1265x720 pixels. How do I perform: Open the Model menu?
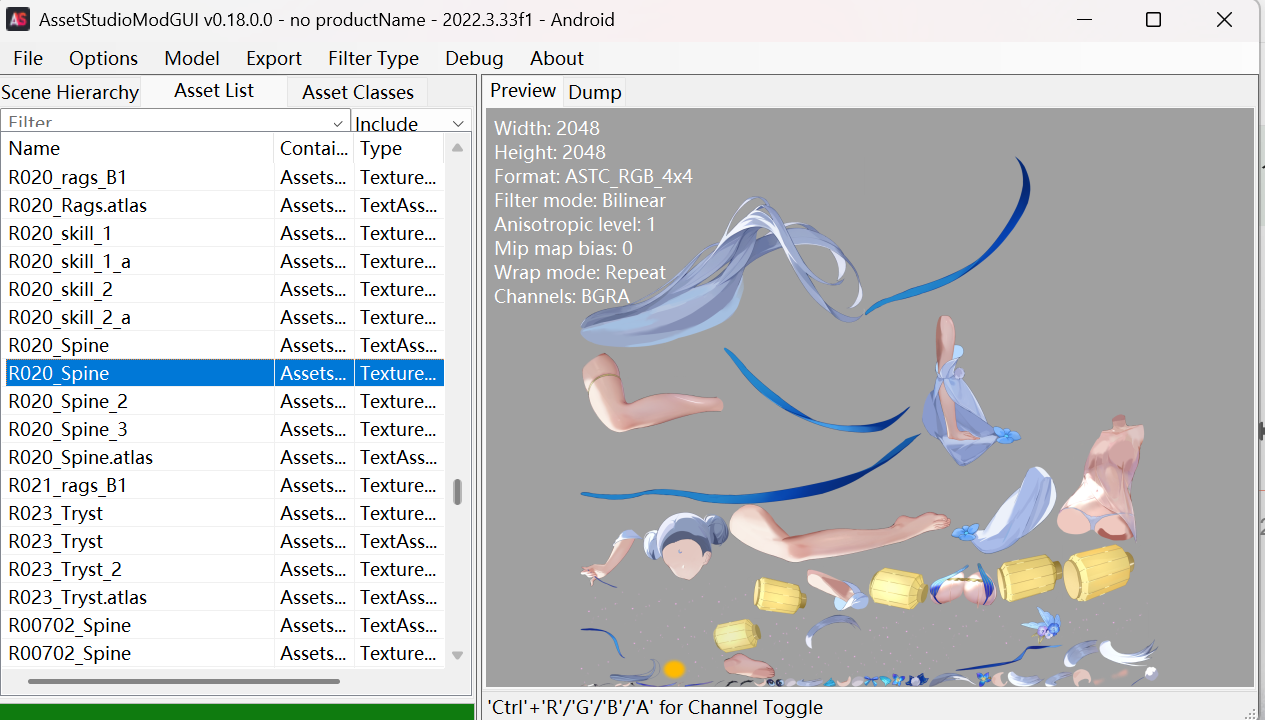[x=192, y=58]
